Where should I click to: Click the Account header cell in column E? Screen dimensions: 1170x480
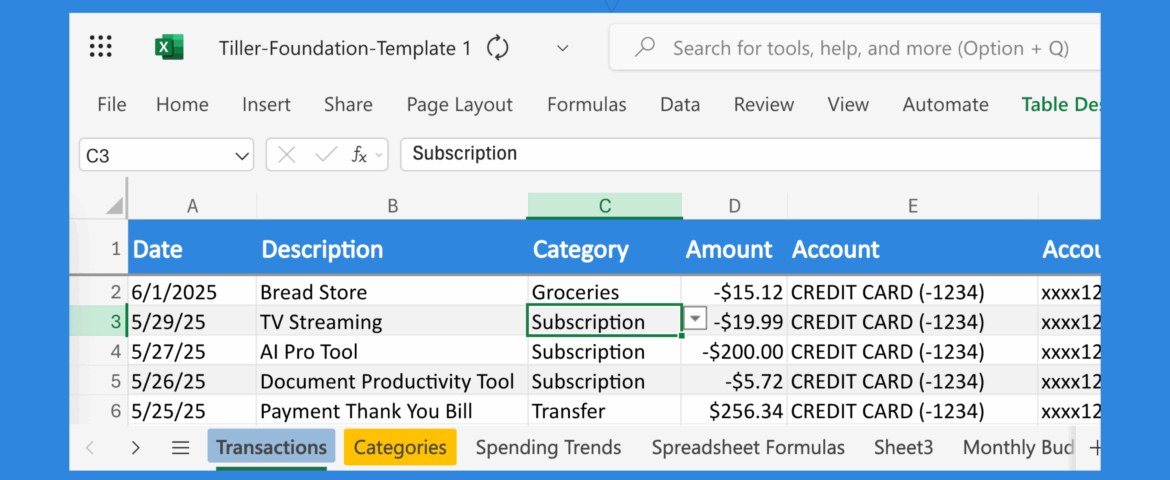tap(913, 249)
